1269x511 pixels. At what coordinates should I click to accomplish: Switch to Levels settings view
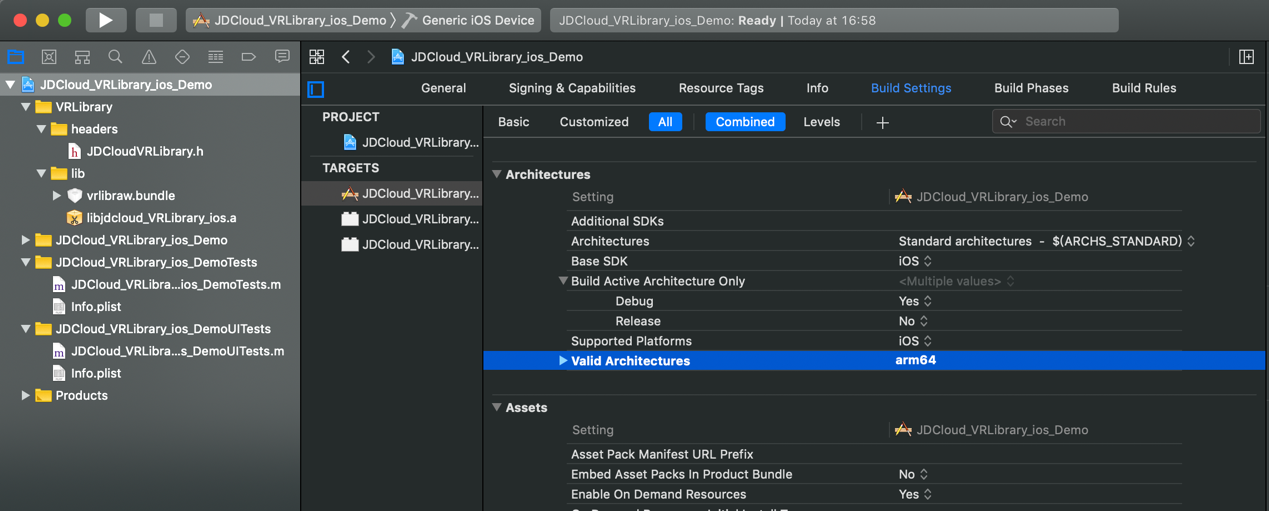(x=822, y=122)
